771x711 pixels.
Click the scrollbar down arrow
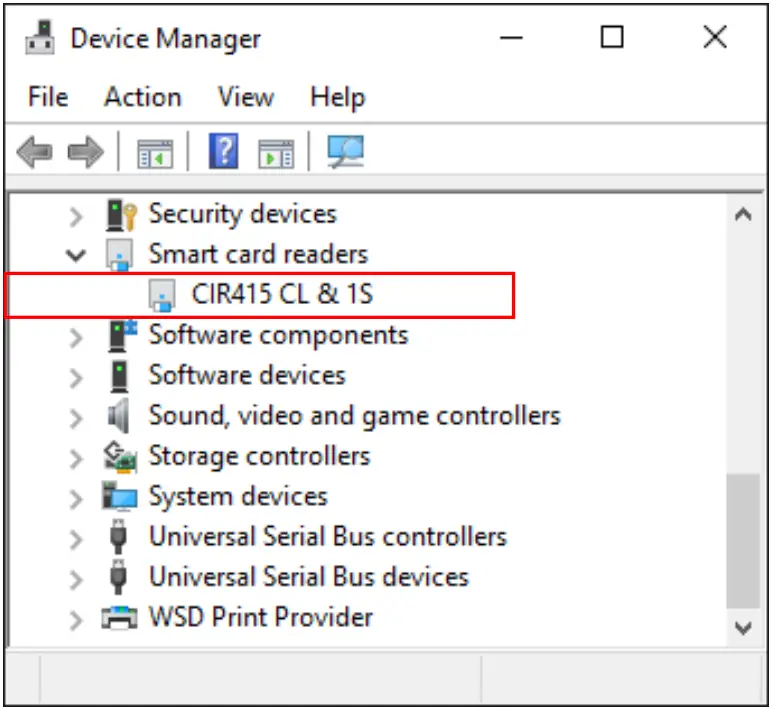pyautogui.click(x=742, y=628)
